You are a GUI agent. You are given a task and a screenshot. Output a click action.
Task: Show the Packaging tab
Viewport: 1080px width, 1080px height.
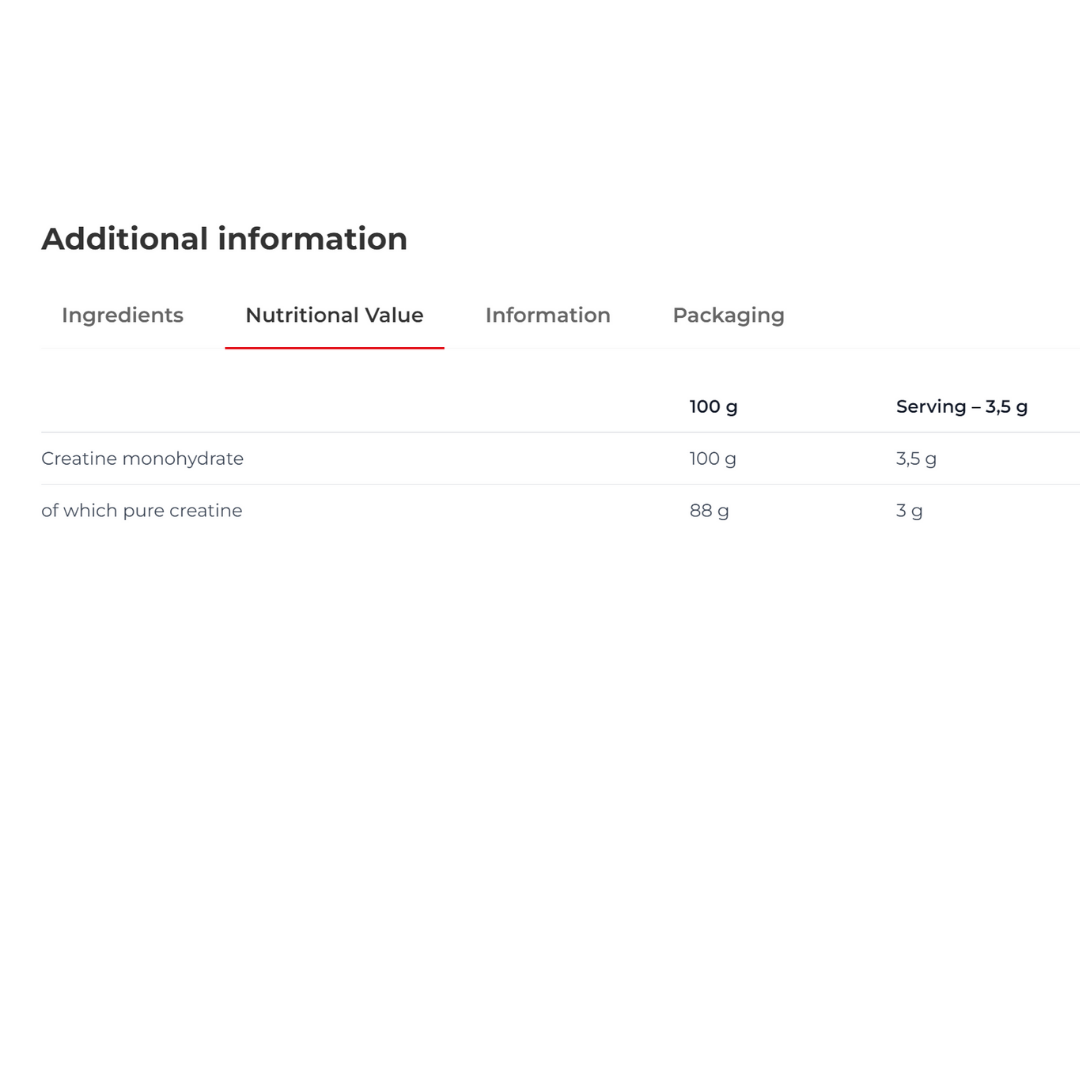(x=729, y=315)
